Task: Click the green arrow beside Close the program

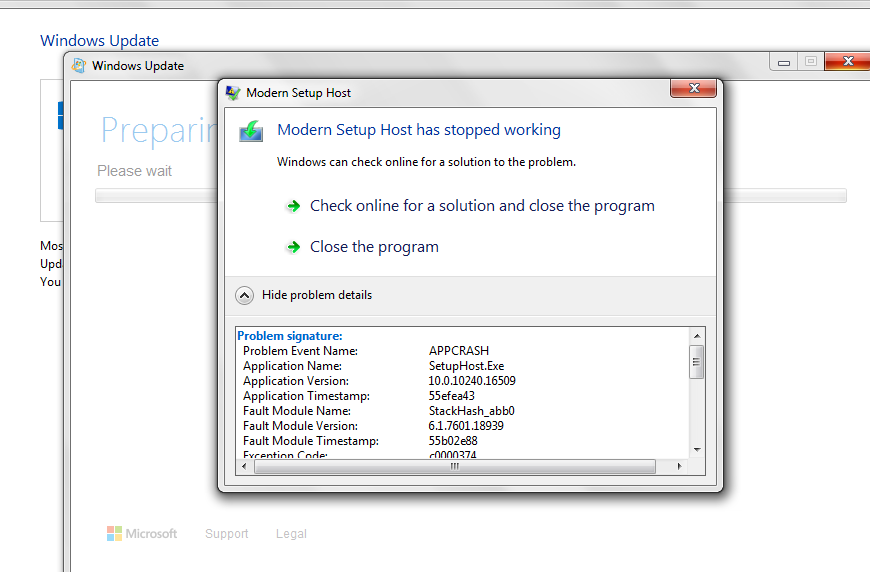Action: (294, 247)
